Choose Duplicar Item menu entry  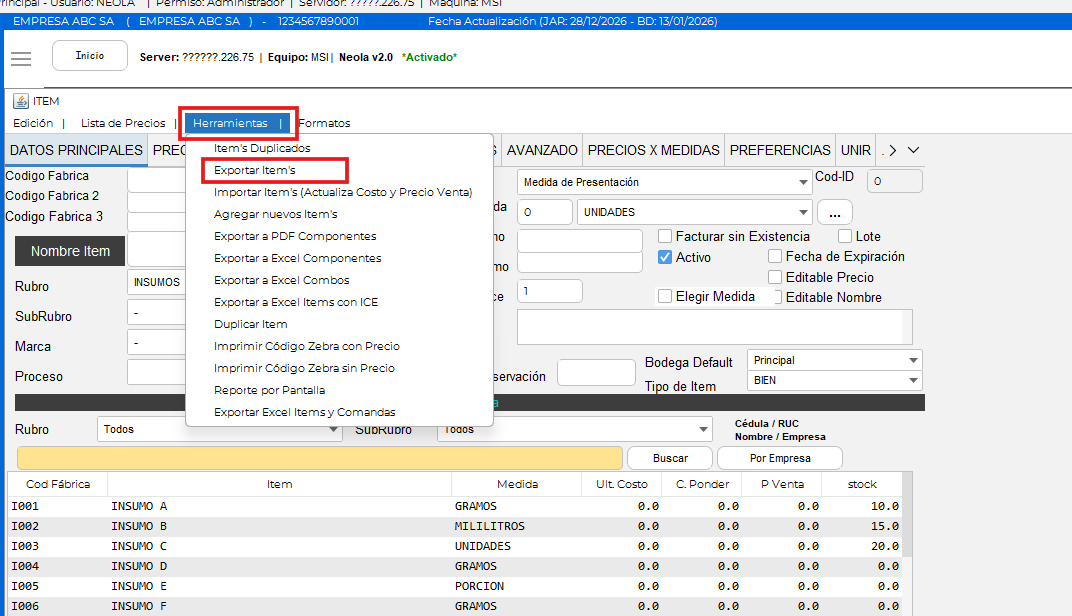point(251,324)
